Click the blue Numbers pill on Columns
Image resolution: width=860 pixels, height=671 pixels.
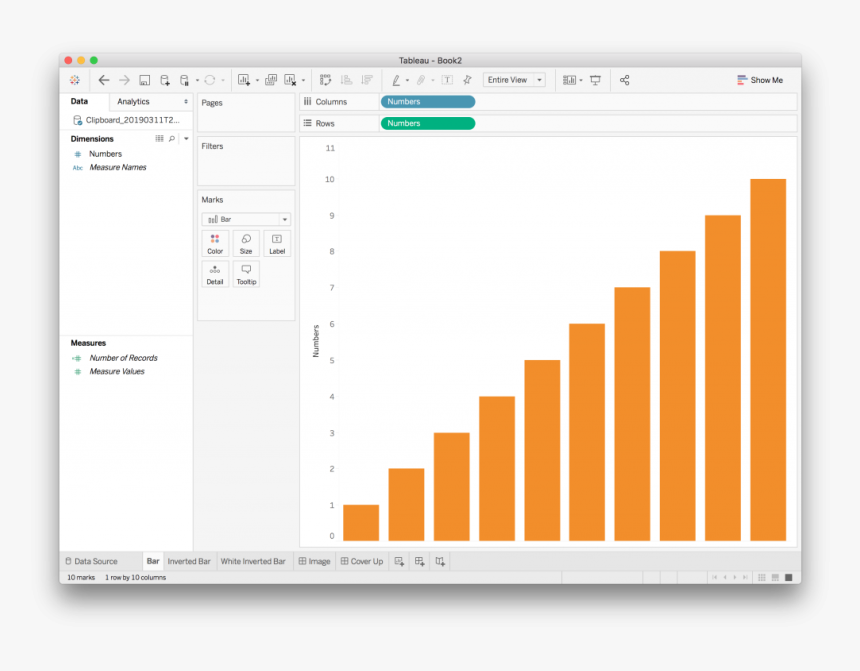[x=428, y=102]
